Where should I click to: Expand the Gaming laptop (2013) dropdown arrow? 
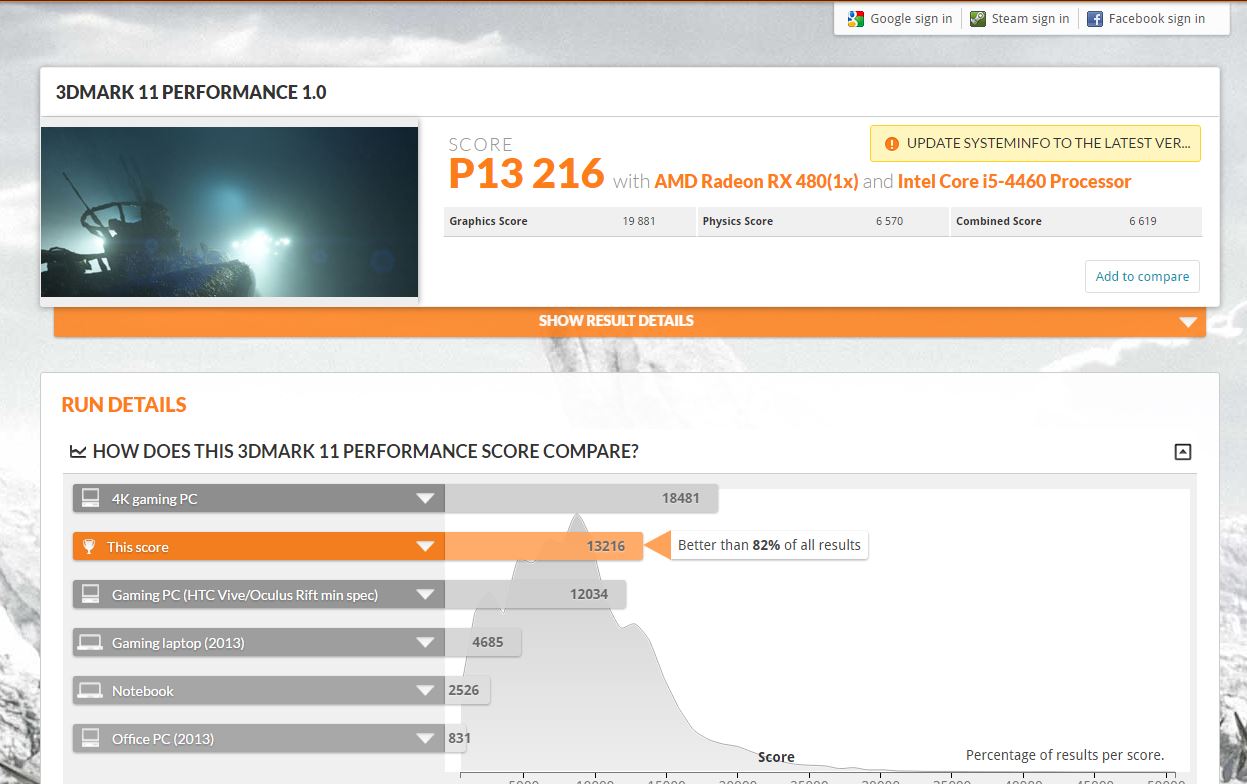click(425, 642)
